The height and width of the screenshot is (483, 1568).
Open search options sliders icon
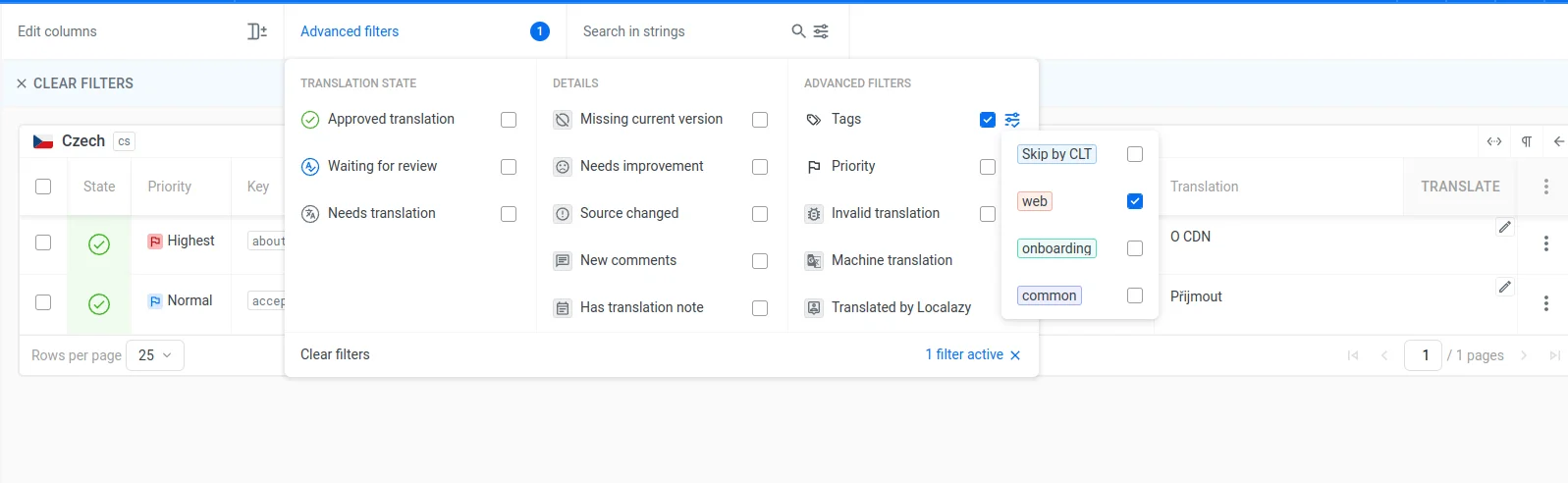click(x=822, y=31)
